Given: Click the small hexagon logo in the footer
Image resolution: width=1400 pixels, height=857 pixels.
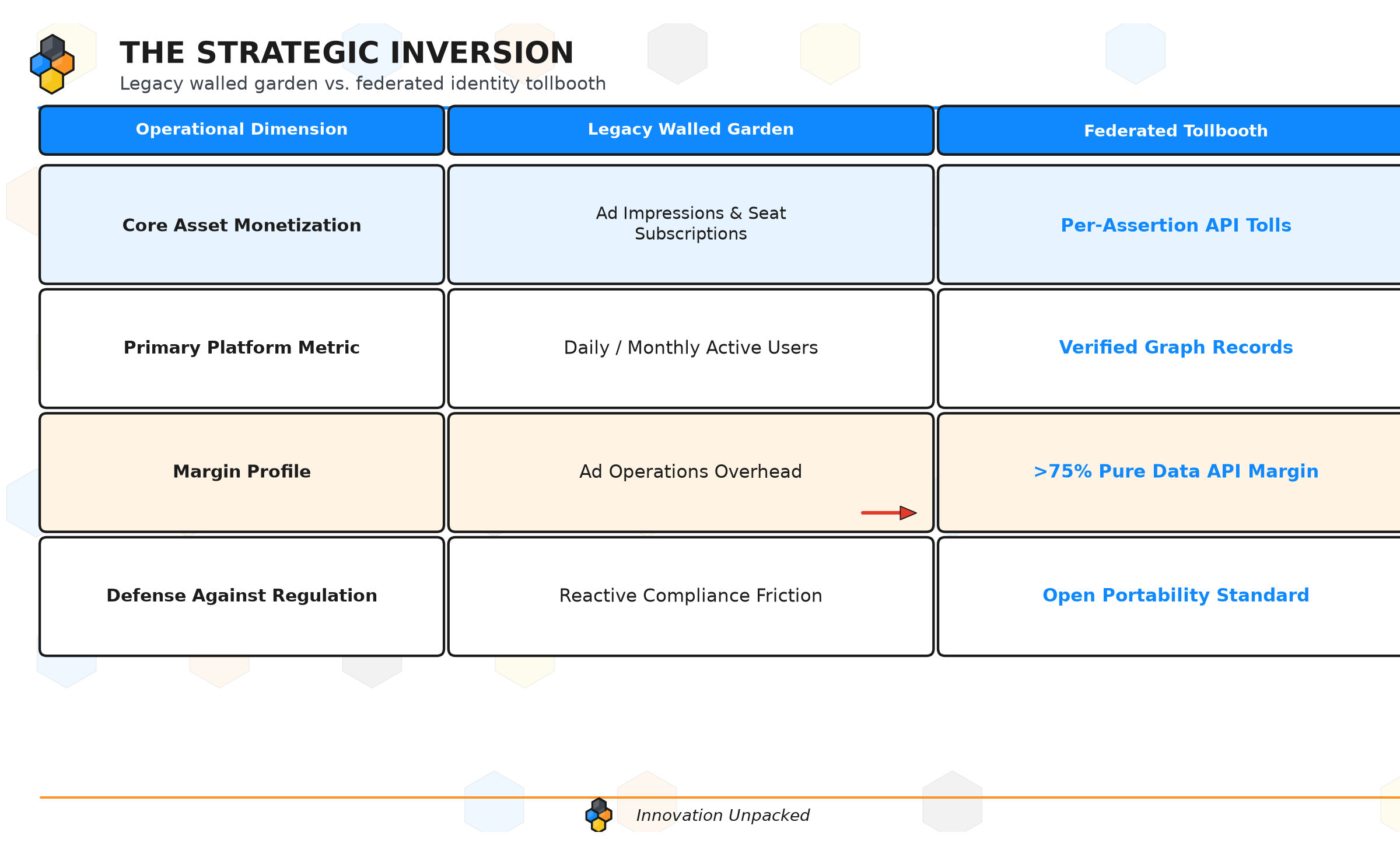Looking at the screenshot, I should point(598,814).
